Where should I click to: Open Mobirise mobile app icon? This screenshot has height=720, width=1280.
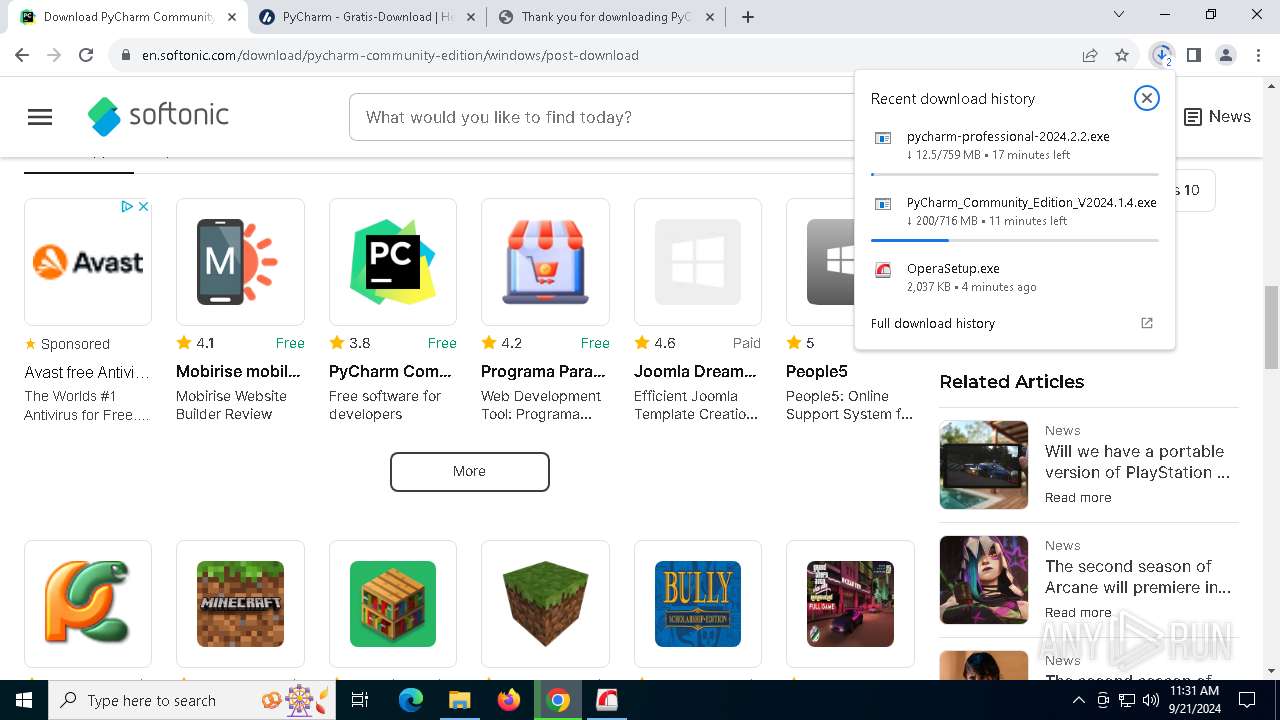240,262
